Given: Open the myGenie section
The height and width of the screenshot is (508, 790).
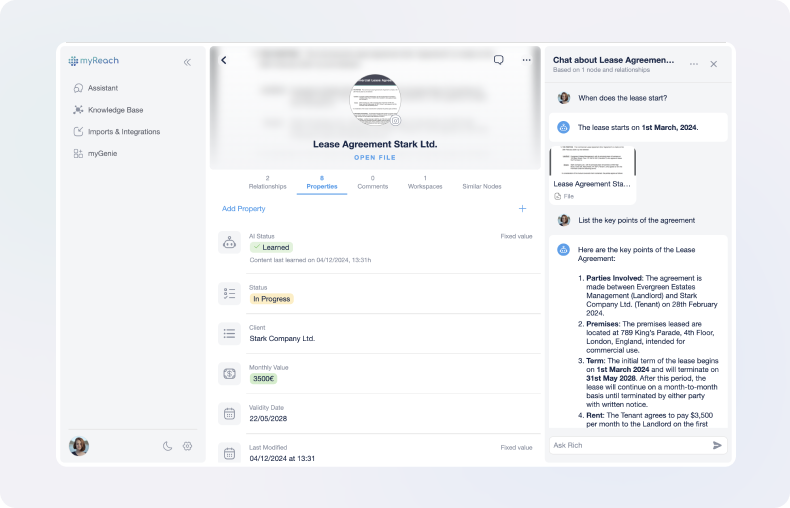Looking at the screenshot, I should [x=103, y=154].
